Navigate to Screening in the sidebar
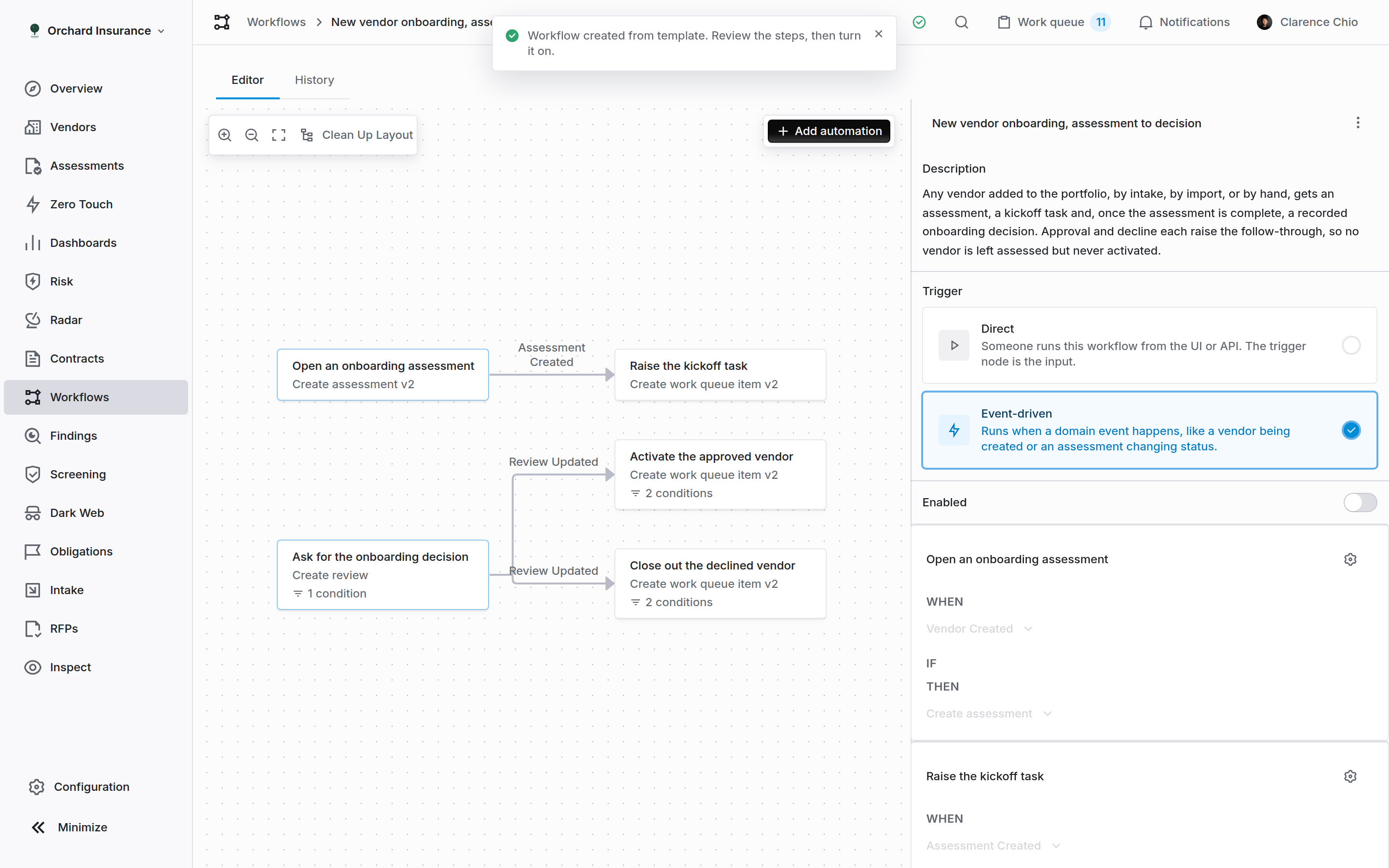 [x=96, y=474]
